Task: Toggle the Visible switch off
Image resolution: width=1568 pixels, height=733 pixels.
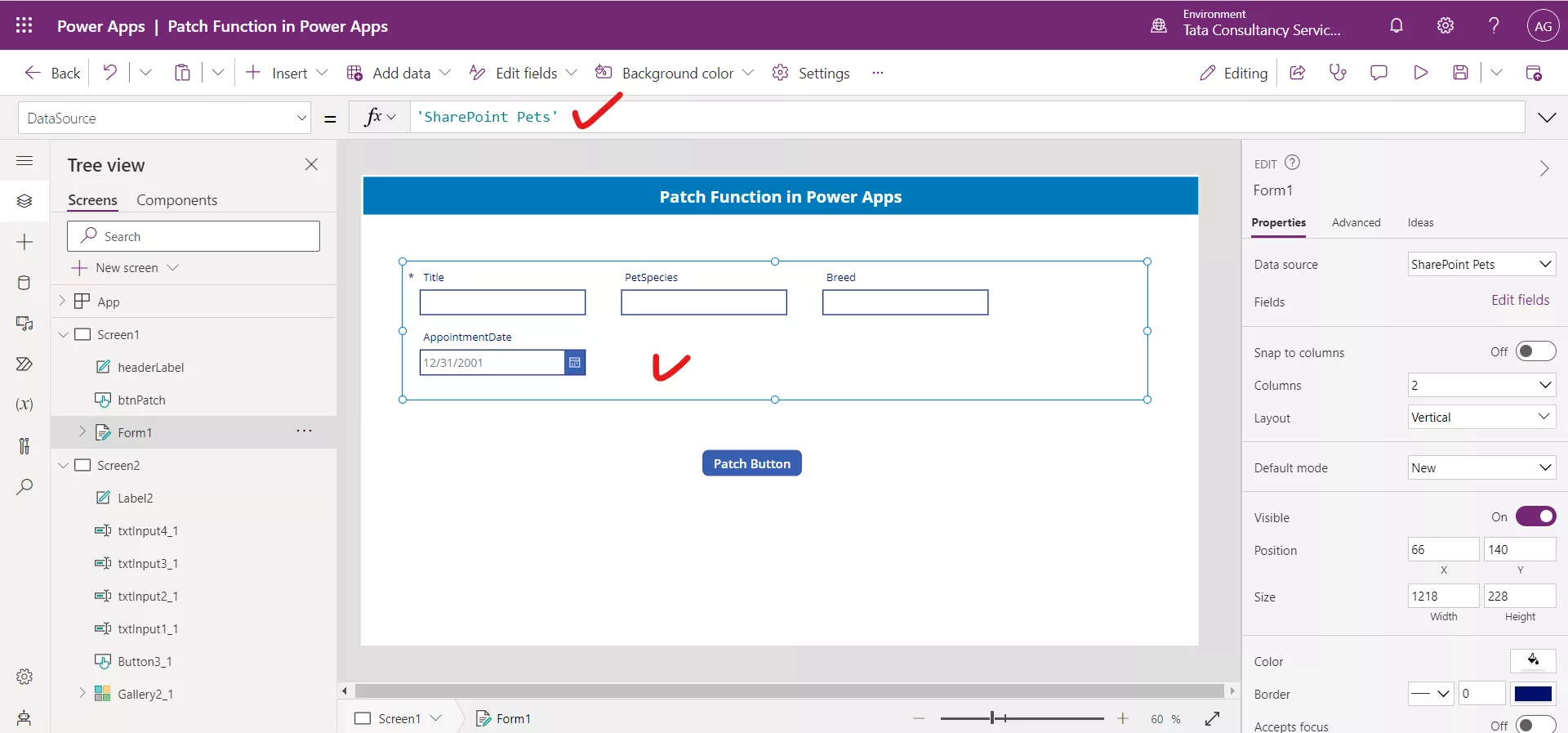Action: [1535, 516]
